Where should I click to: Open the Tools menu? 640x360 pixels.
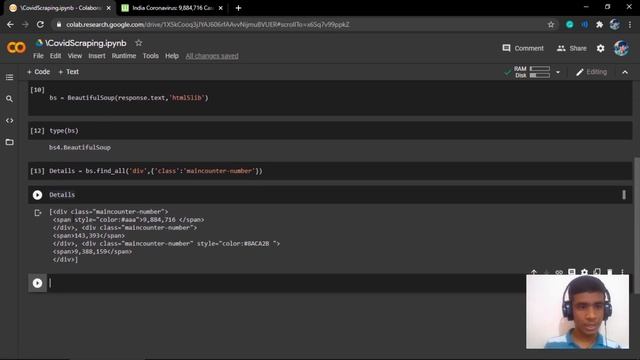151,56
